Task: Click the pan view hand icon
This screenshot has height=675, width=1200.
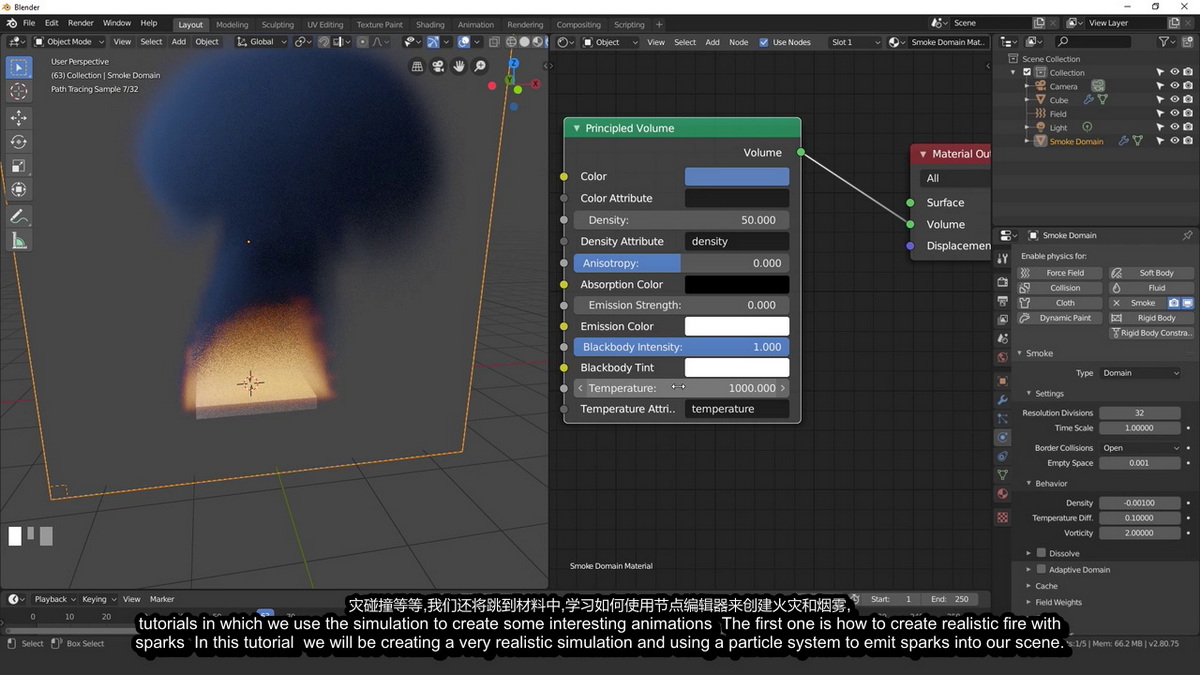Action: 459,66
